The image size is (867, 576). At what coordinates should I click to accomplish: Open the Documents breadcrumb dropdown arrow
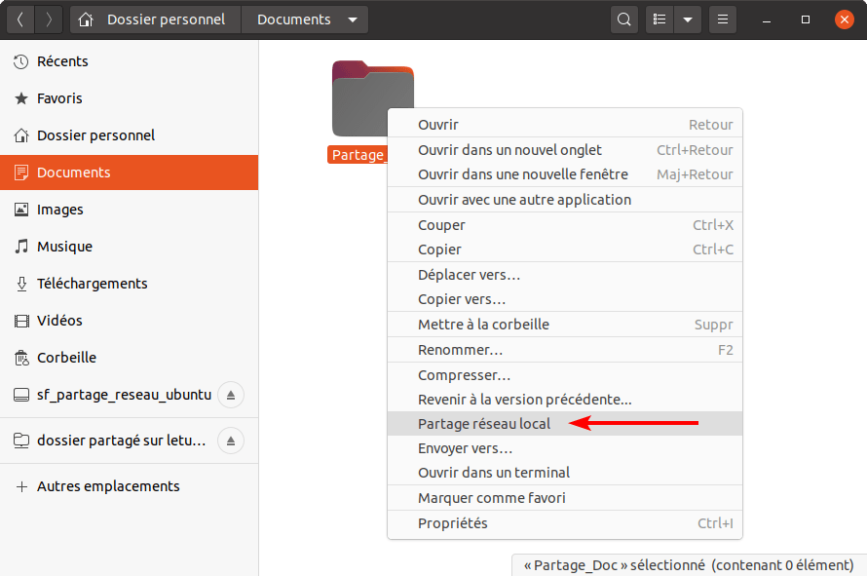point(350,18)
